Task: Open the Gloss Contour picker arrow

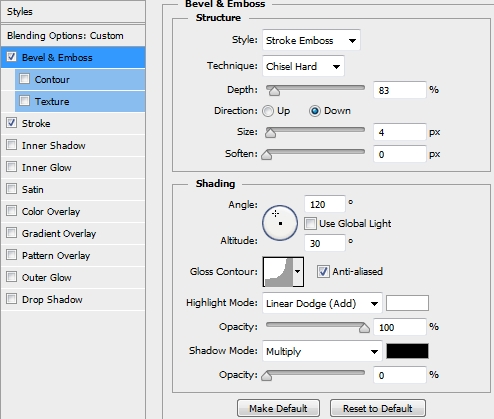Action: point(298,271)
